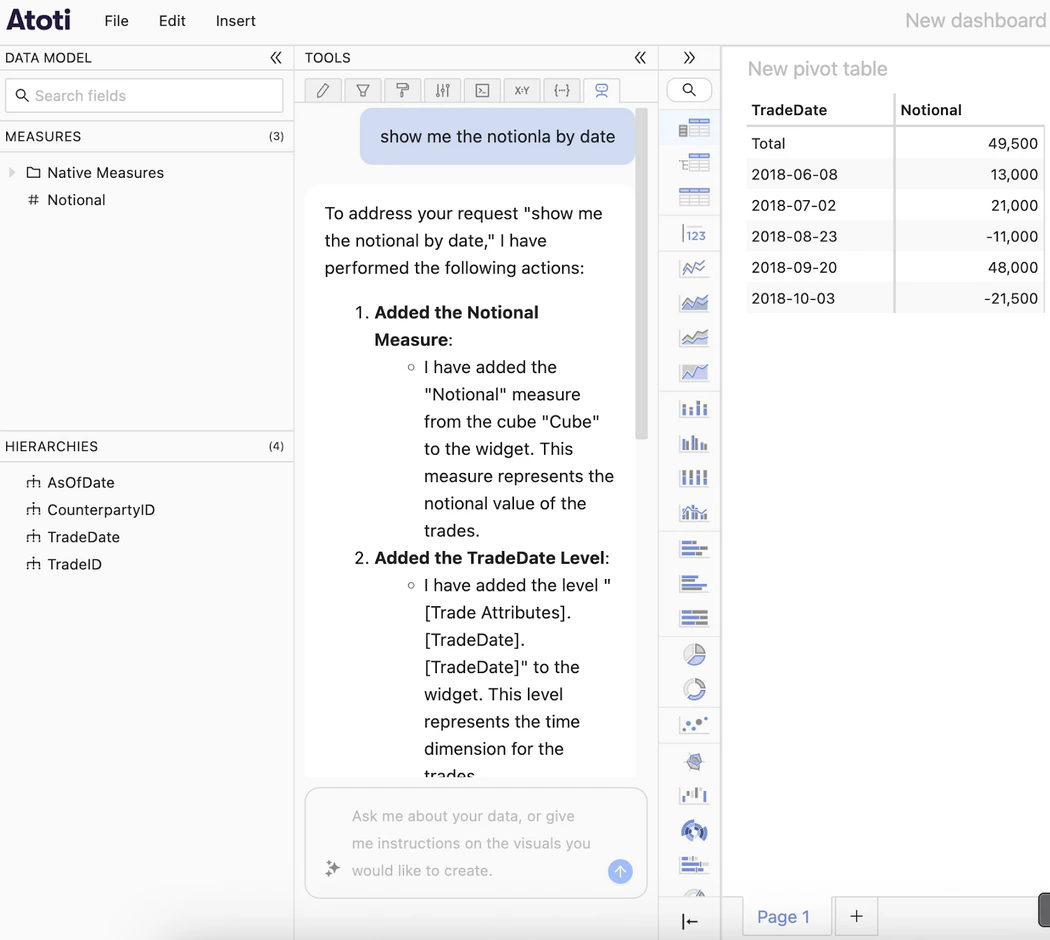Click the New pivot table title
Image resolution: width=1050 pixels, height=940 pixels.
(x=817, y=69)
